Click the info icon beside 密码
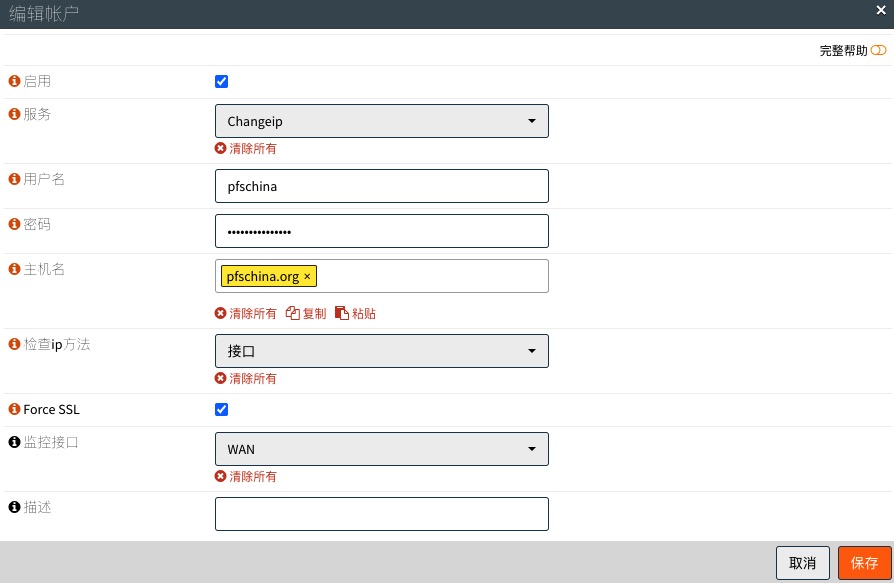The image size is (894, 583). [14, 225]
